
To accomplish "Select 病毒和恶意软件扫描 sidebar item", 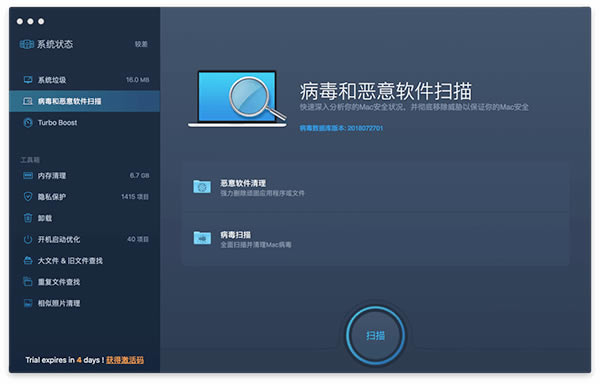I will [x=84, y=101].
